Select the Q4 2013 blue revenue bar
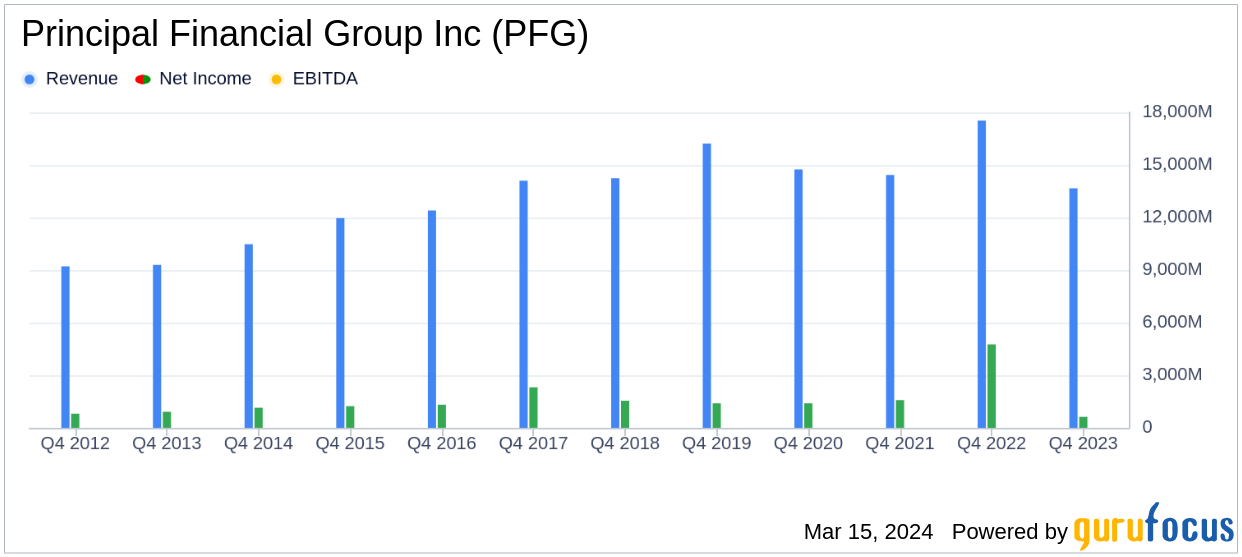The height and width of the screenshot is (557, 1242). point(157,346)
